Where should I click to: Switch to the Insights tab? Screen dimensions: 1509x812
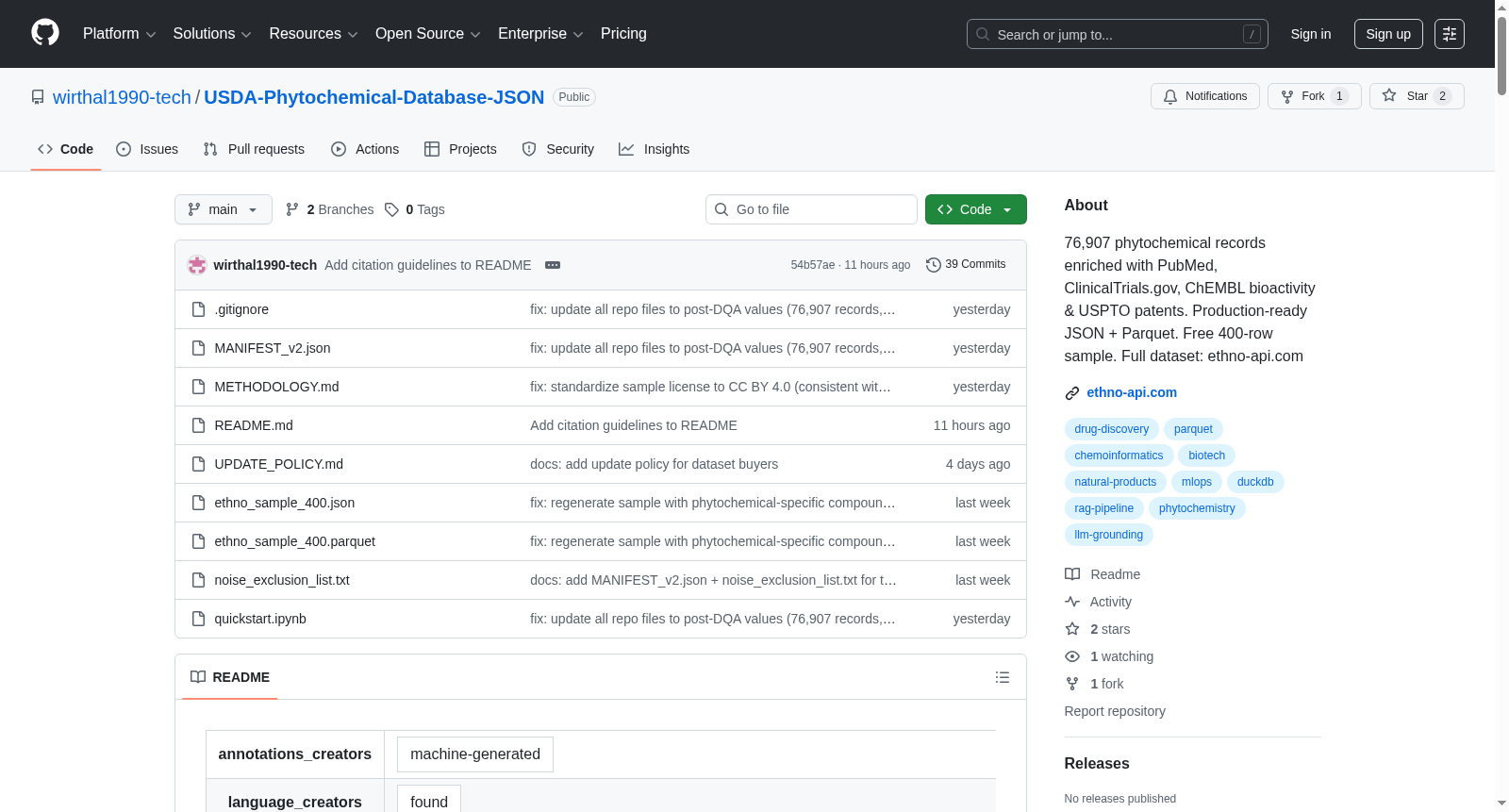tap(655, 149)
